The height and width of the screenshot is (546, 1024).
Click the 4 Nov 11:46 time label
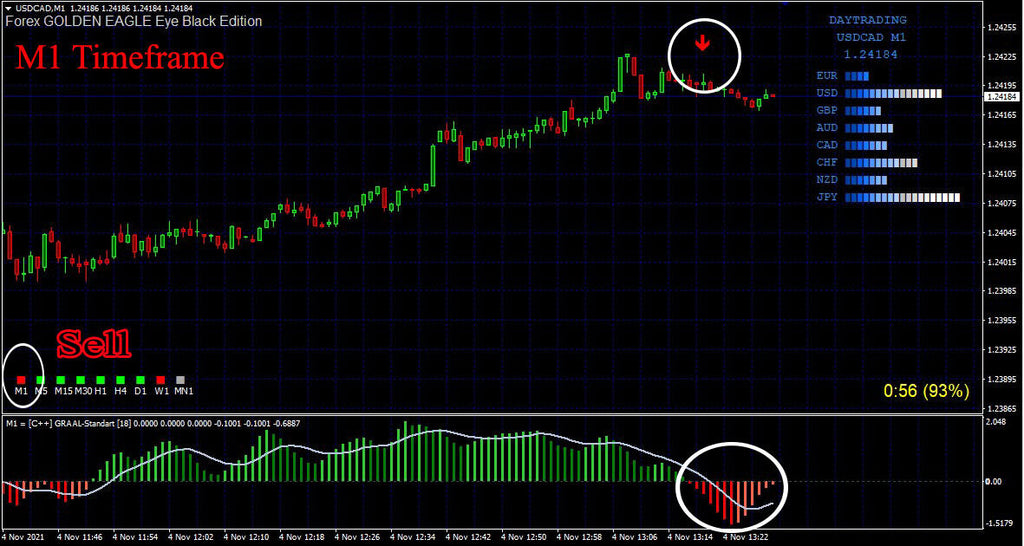pos(79,536)
